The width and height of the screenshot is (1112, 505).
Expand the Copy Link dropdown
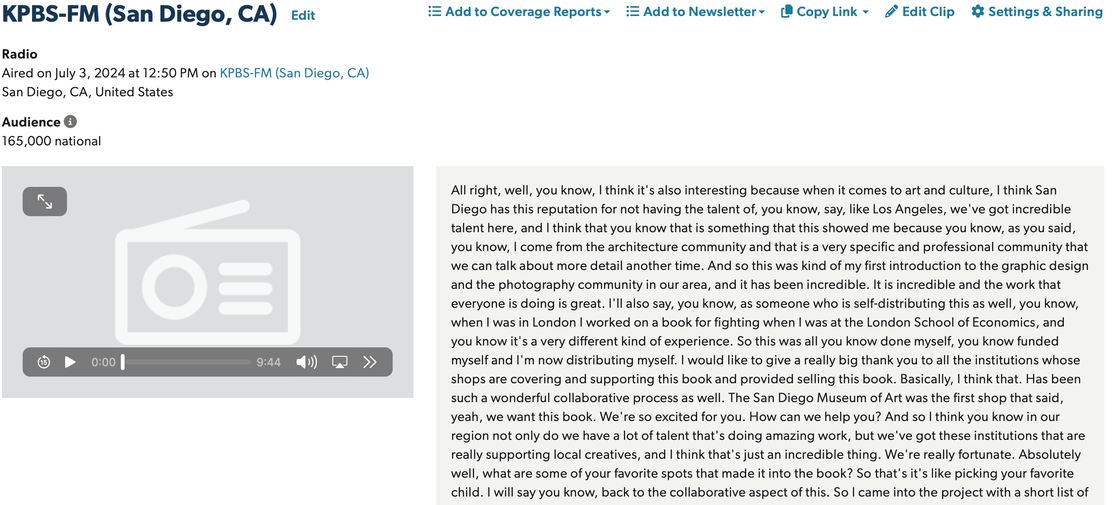pyautogui.click(x=824, y=12)
